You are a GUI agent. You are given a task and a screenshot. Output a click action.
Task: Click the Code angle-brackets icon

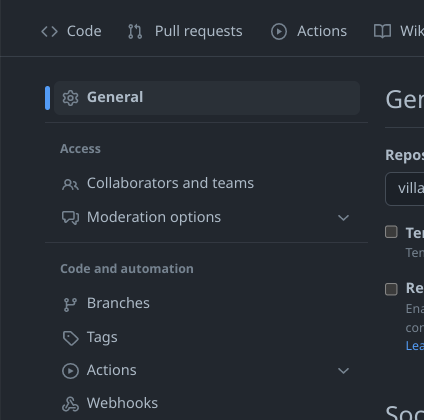(x=49, y=32)
